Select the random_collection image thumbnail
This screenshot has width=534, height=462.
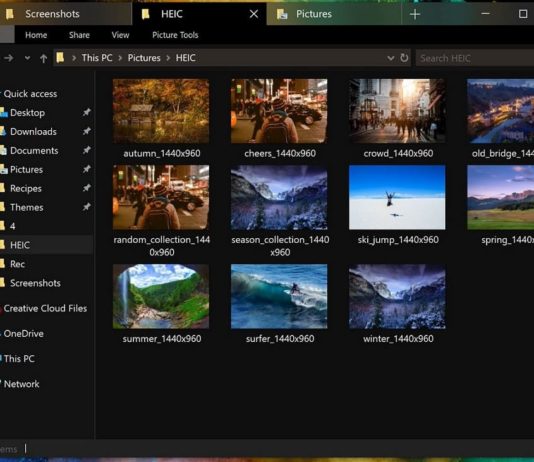click(x=161, y=197)
